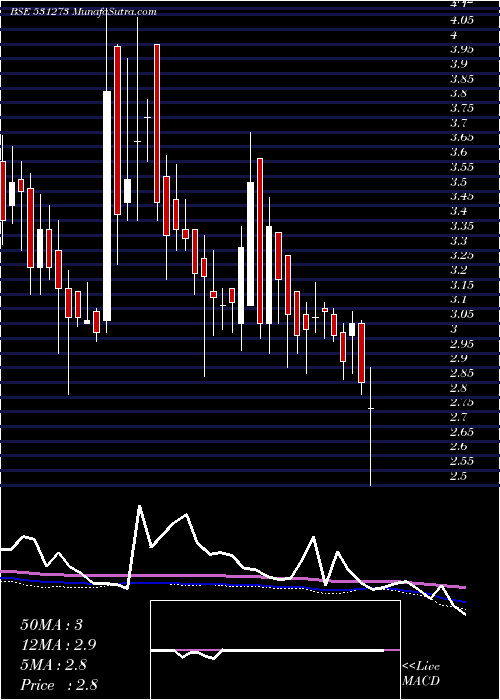Click the 3.75 price axis label
Viewport: 500px width, 700px height.
(462, 108)
